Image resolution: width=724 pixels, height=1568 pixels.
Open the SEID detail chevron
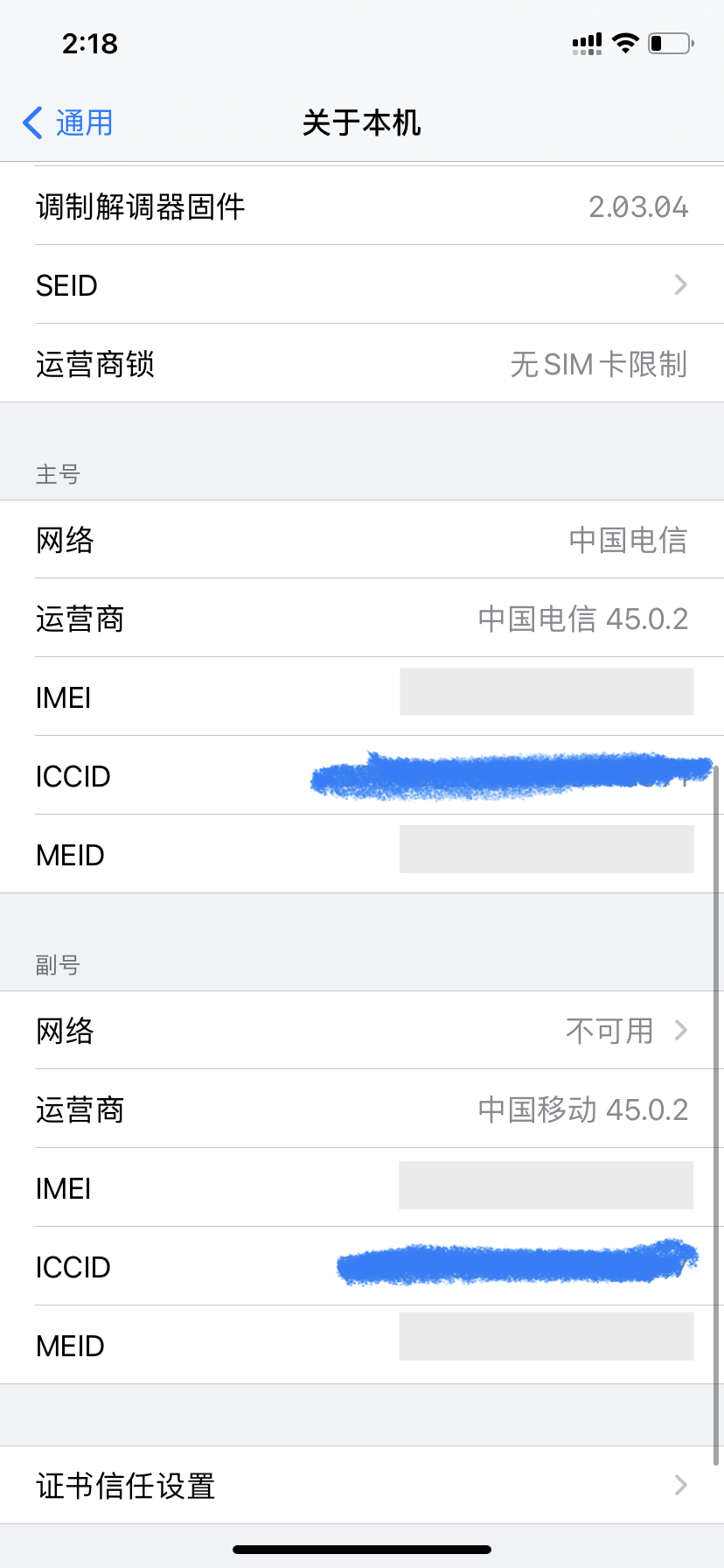coord(680,284)
